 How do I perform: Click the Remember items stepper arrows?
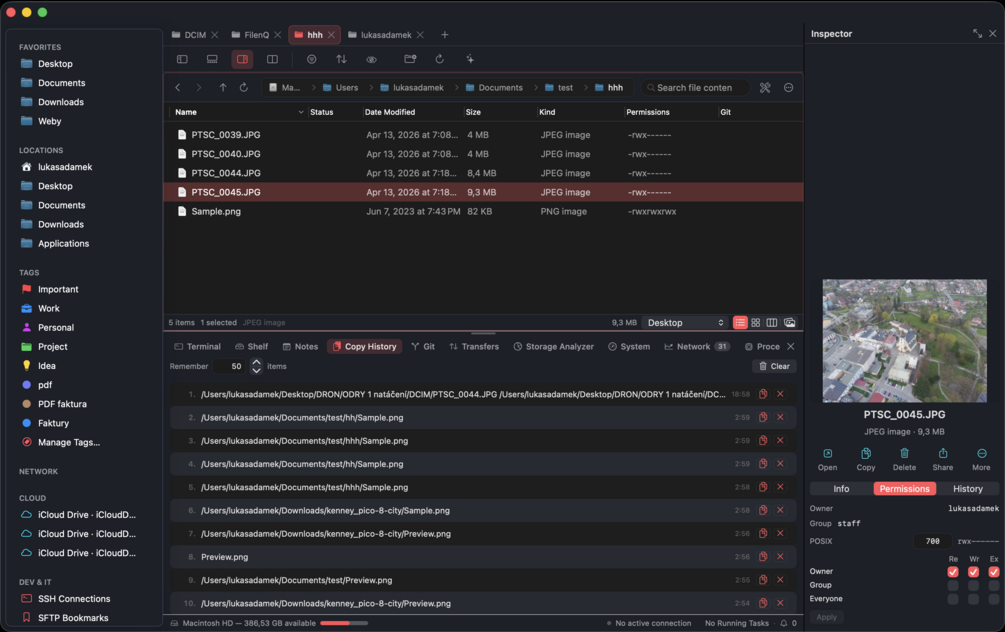tap(256, 367)
